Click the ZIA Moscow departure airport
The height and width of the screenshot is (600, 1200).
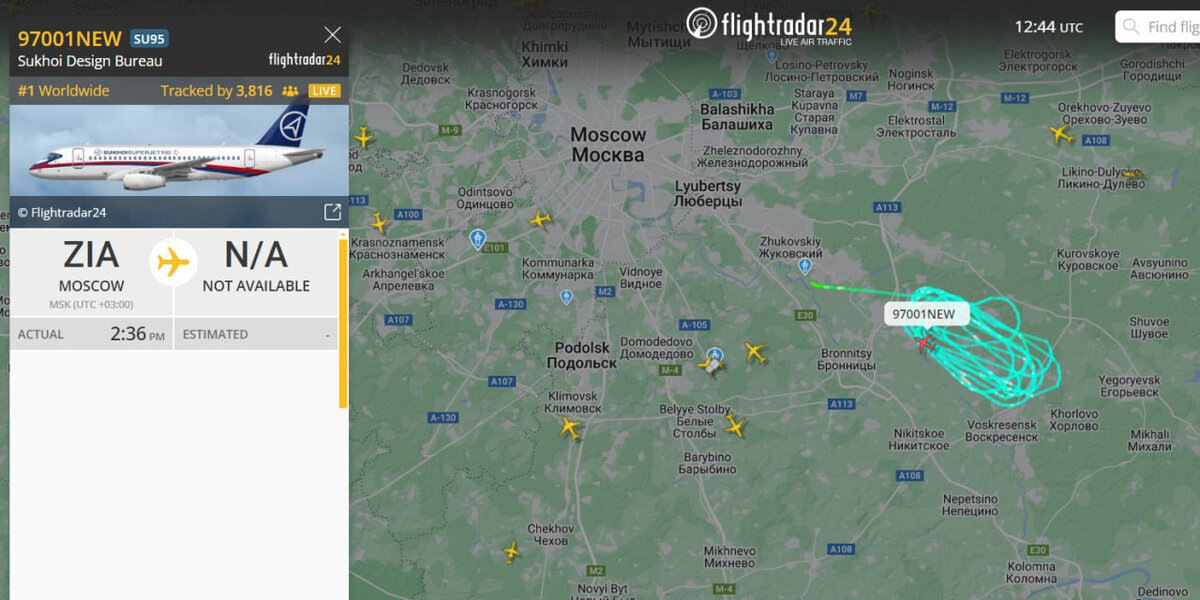pyautogui.click(x=91, y=272)
